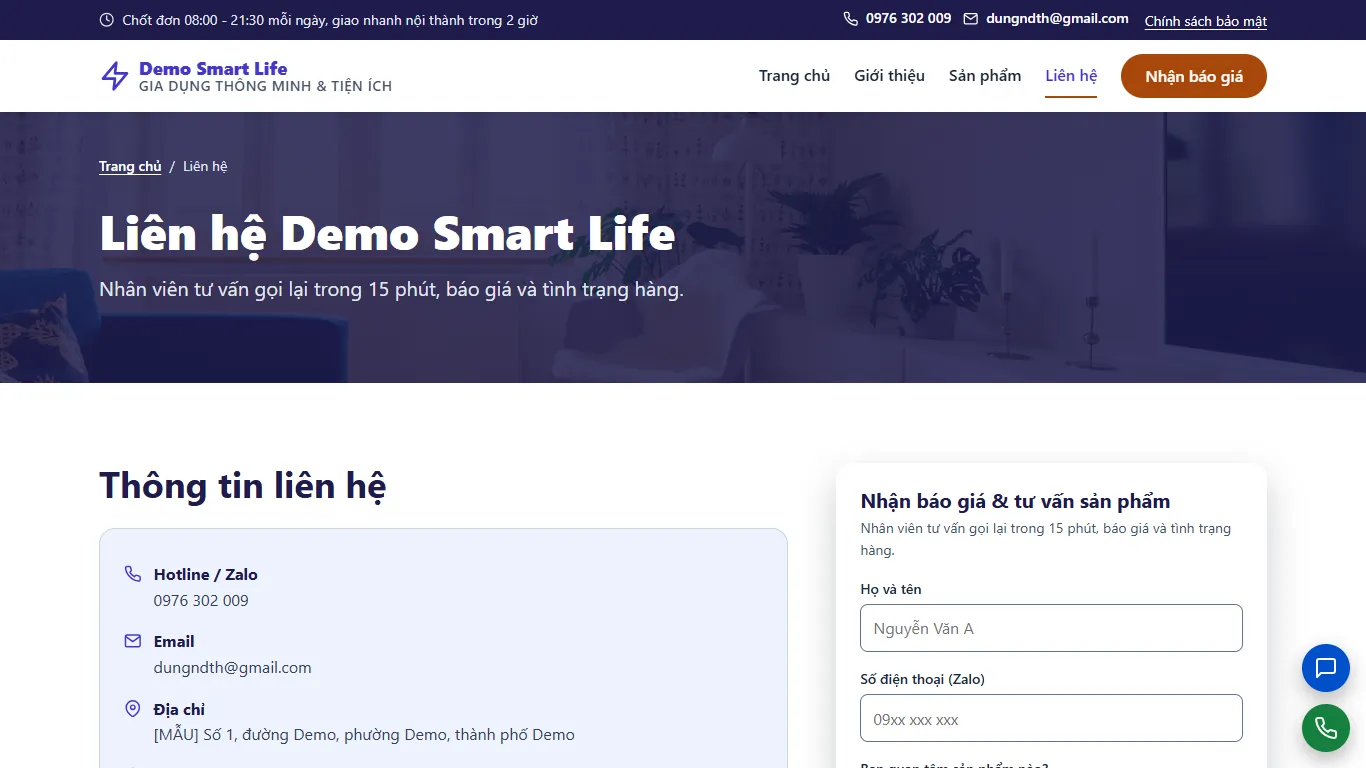Click the Nhận báo giá button
The image size is (1366, 768).
(1194, 76)
